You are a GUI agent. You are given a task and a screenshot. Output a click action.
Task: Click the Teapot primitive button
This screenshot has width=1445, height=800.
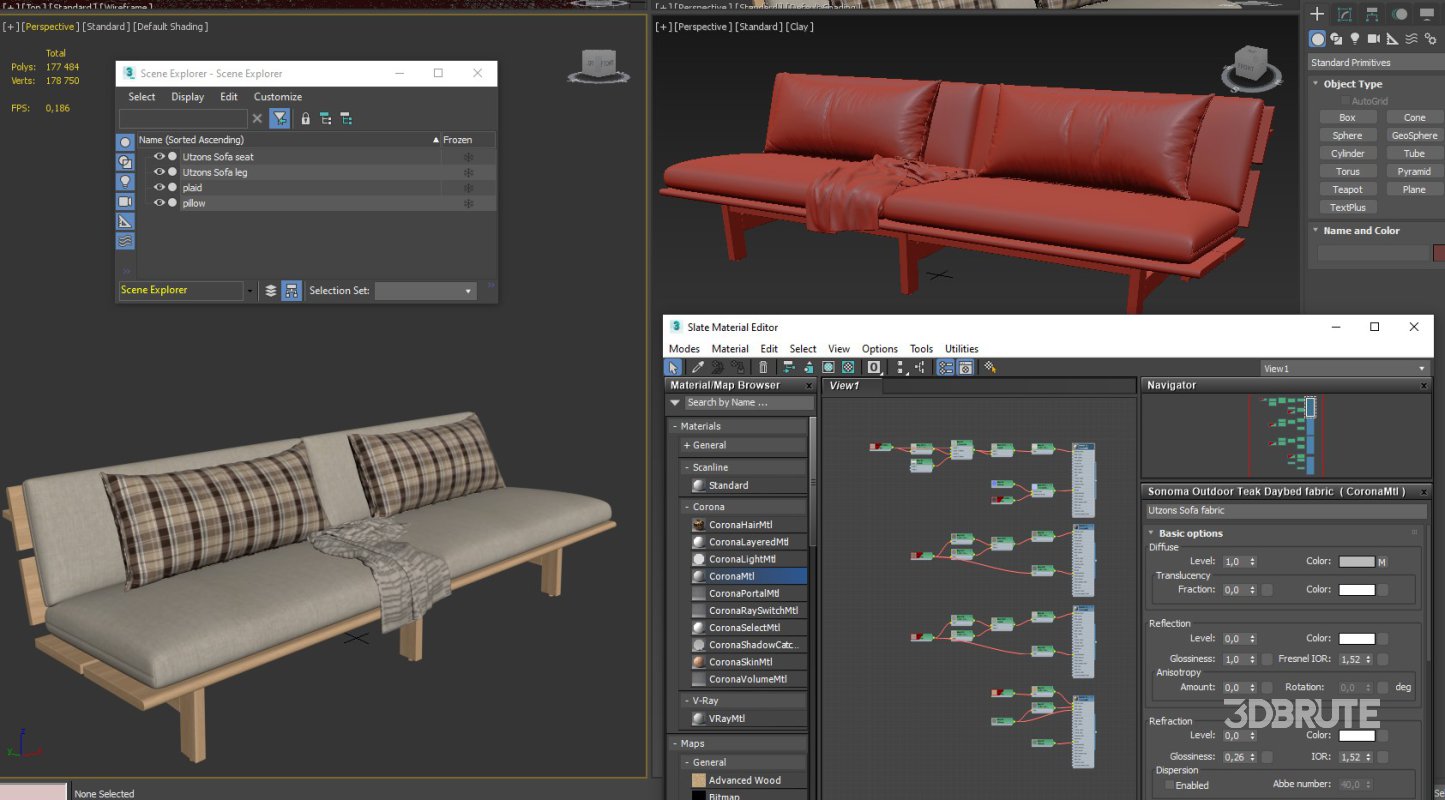[1348, 189]
